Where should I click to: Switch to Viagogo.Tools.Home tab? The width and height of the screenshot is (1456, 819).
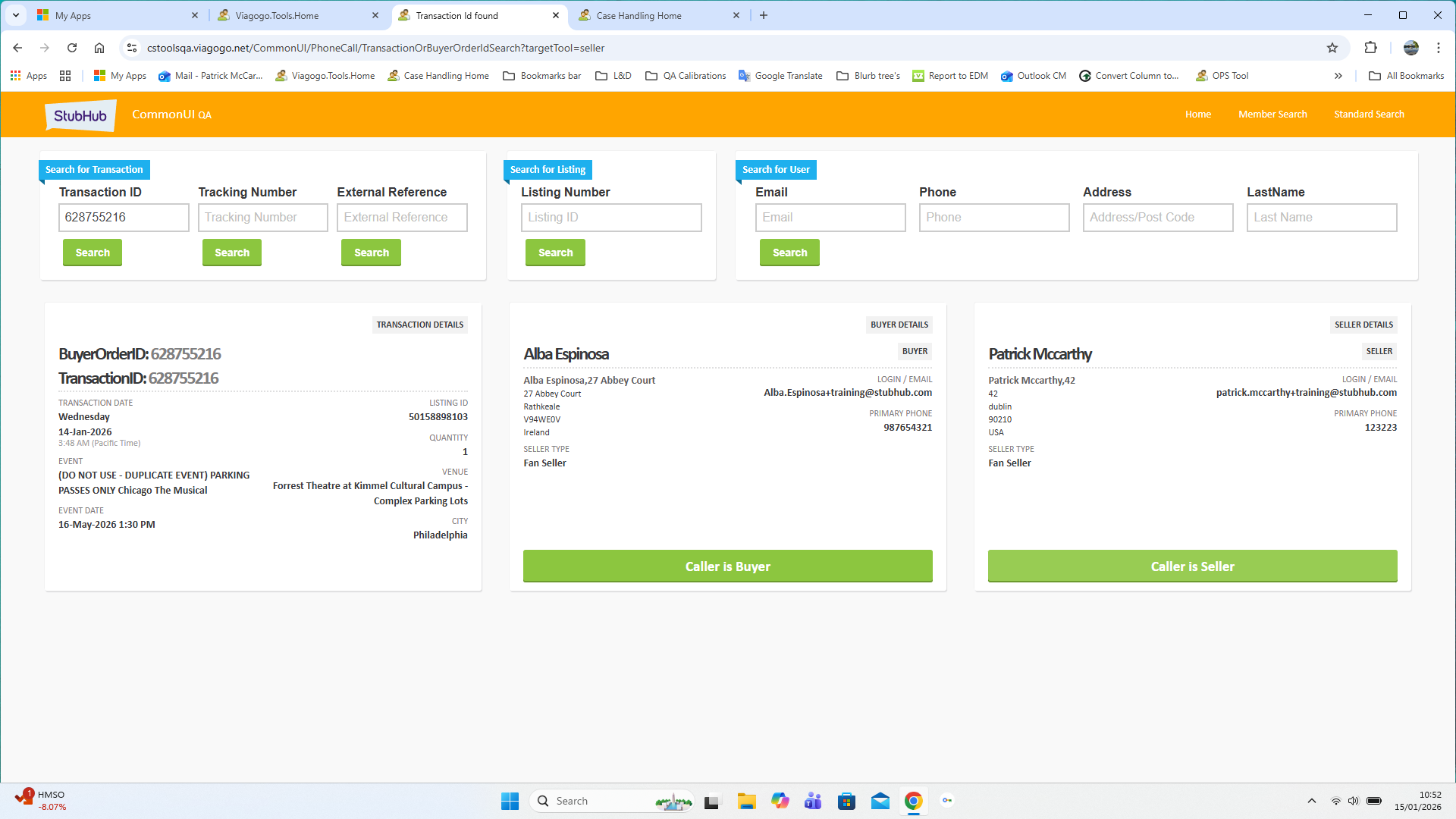(277, 15)
